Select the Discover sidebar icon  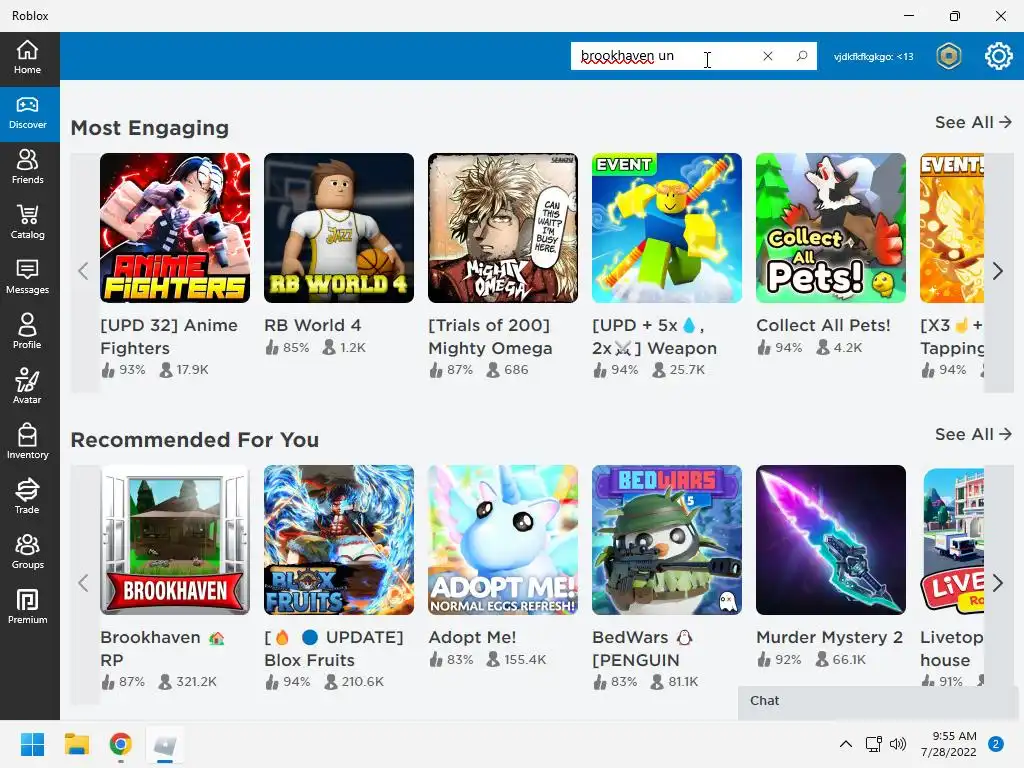27,113
